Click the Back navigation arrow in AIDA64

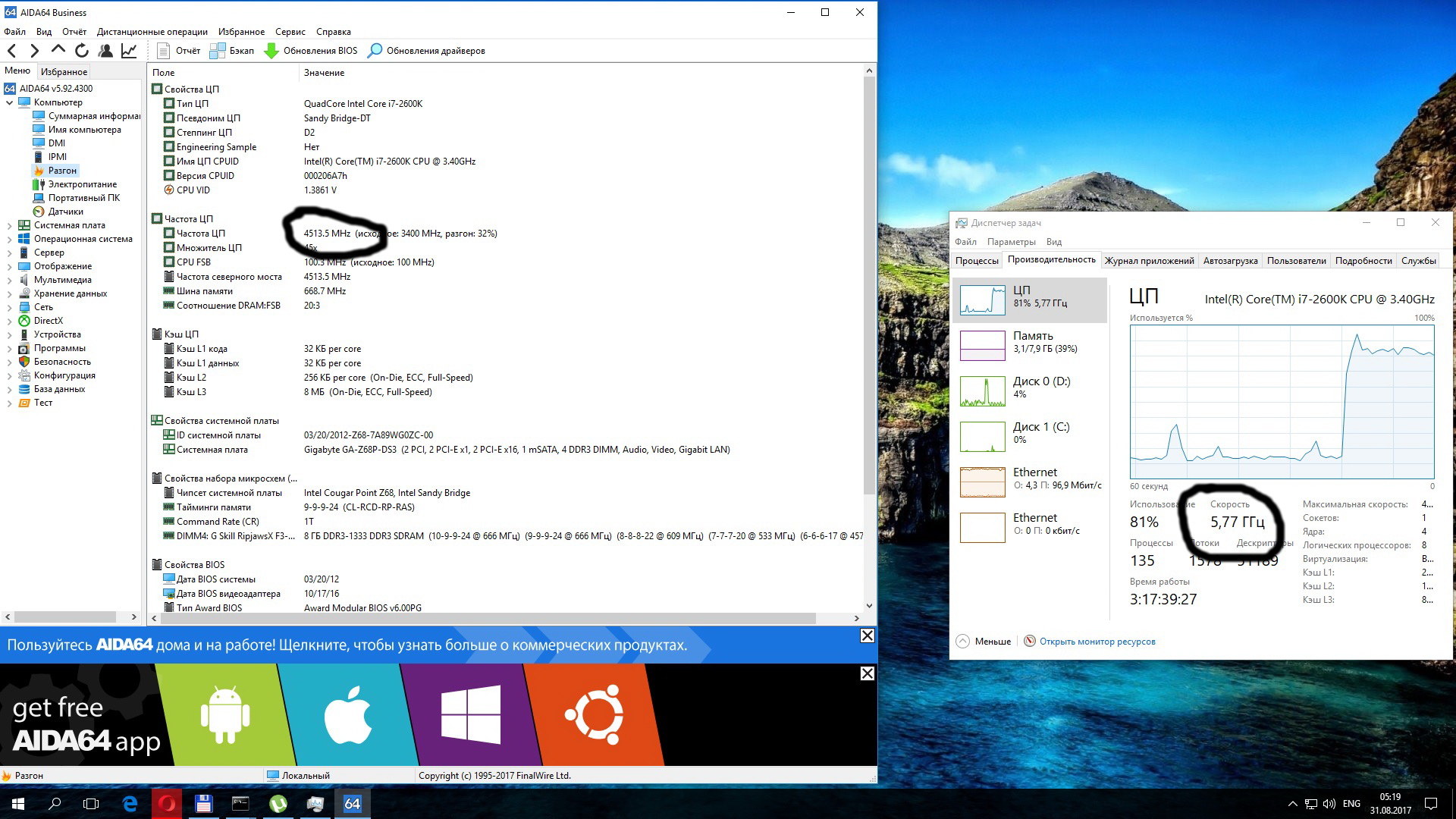coord(12,51)
